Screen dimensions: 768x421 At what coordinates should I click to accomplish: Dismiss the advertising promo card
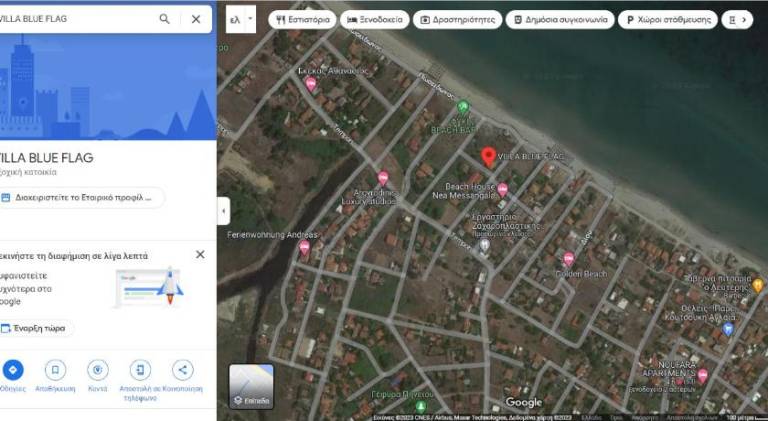(200, 255)
